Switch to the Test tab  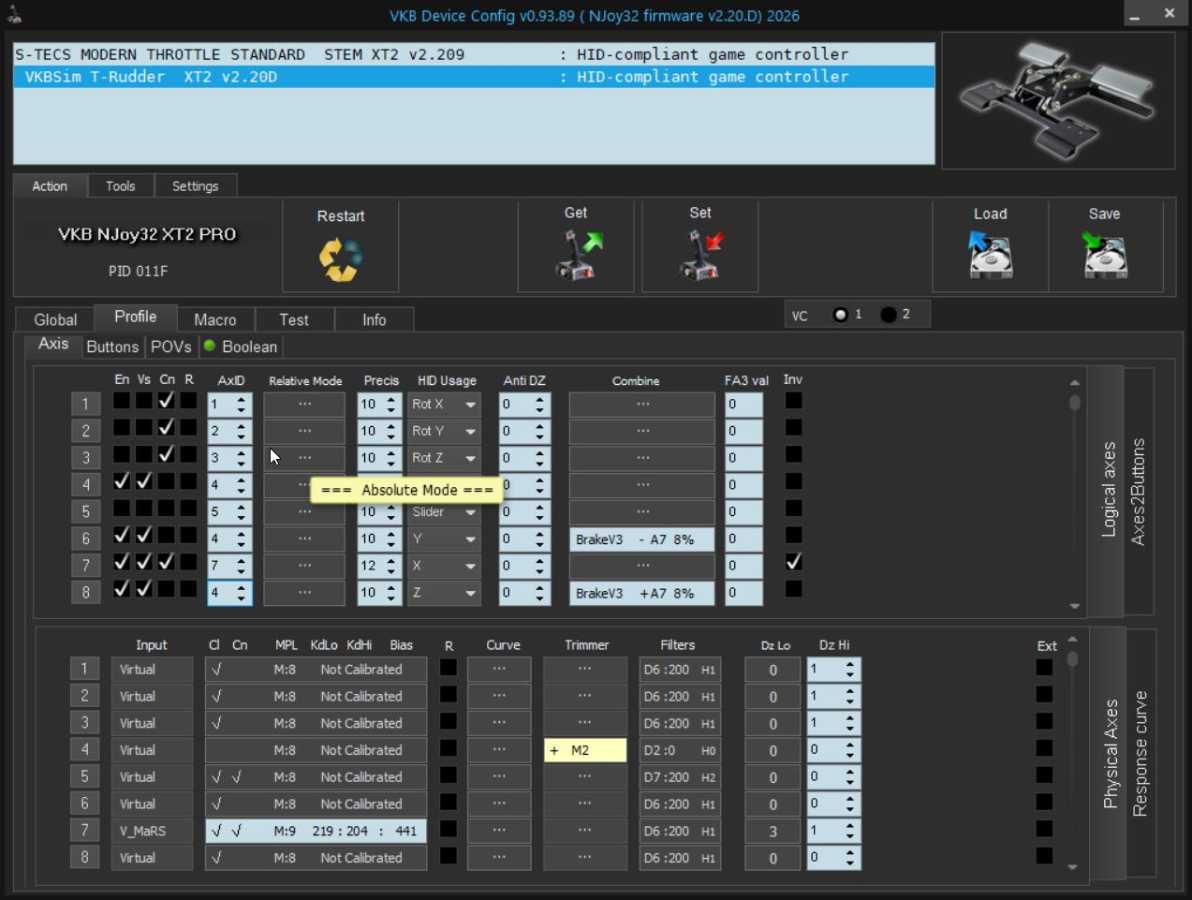[294, 320]
